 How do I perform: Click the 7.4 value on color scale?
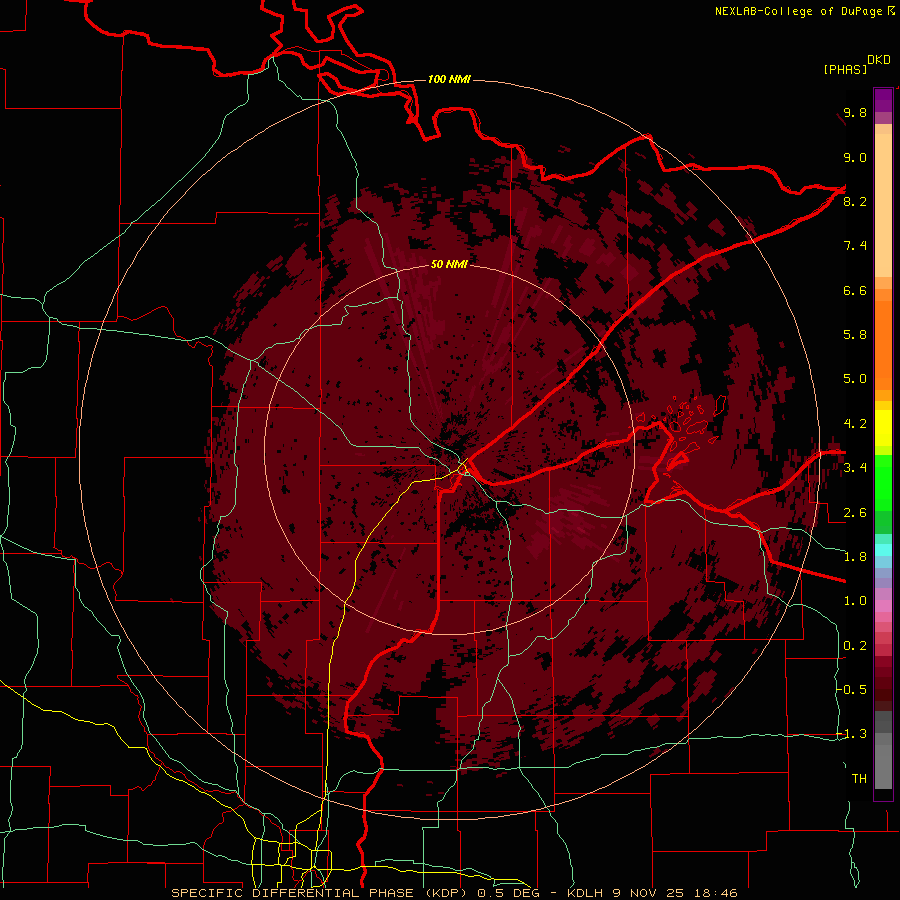pos(855,246)
